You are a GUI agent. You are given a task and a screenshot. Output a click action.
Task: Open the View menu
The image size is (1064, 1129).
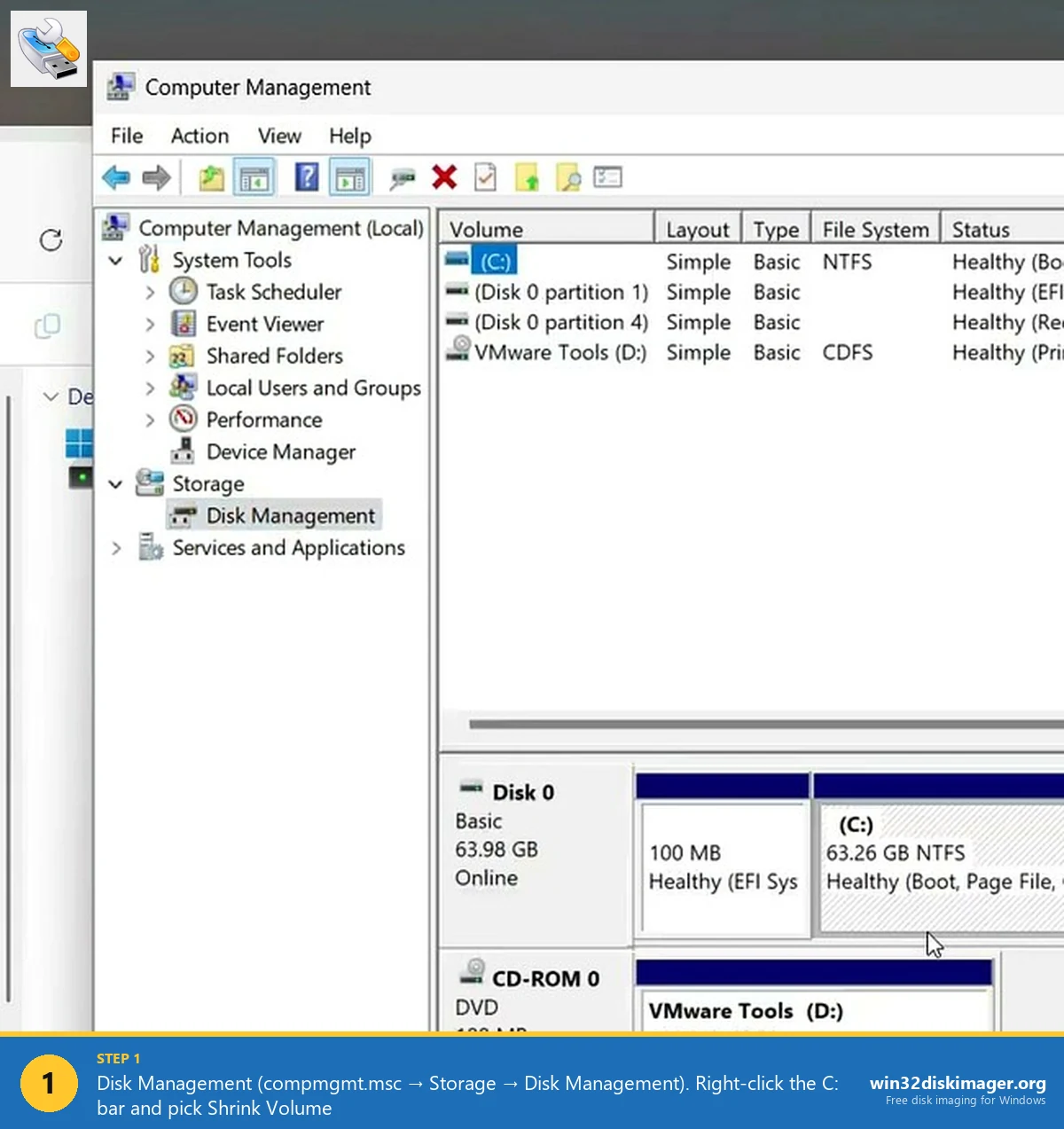(x=278, y=136)
